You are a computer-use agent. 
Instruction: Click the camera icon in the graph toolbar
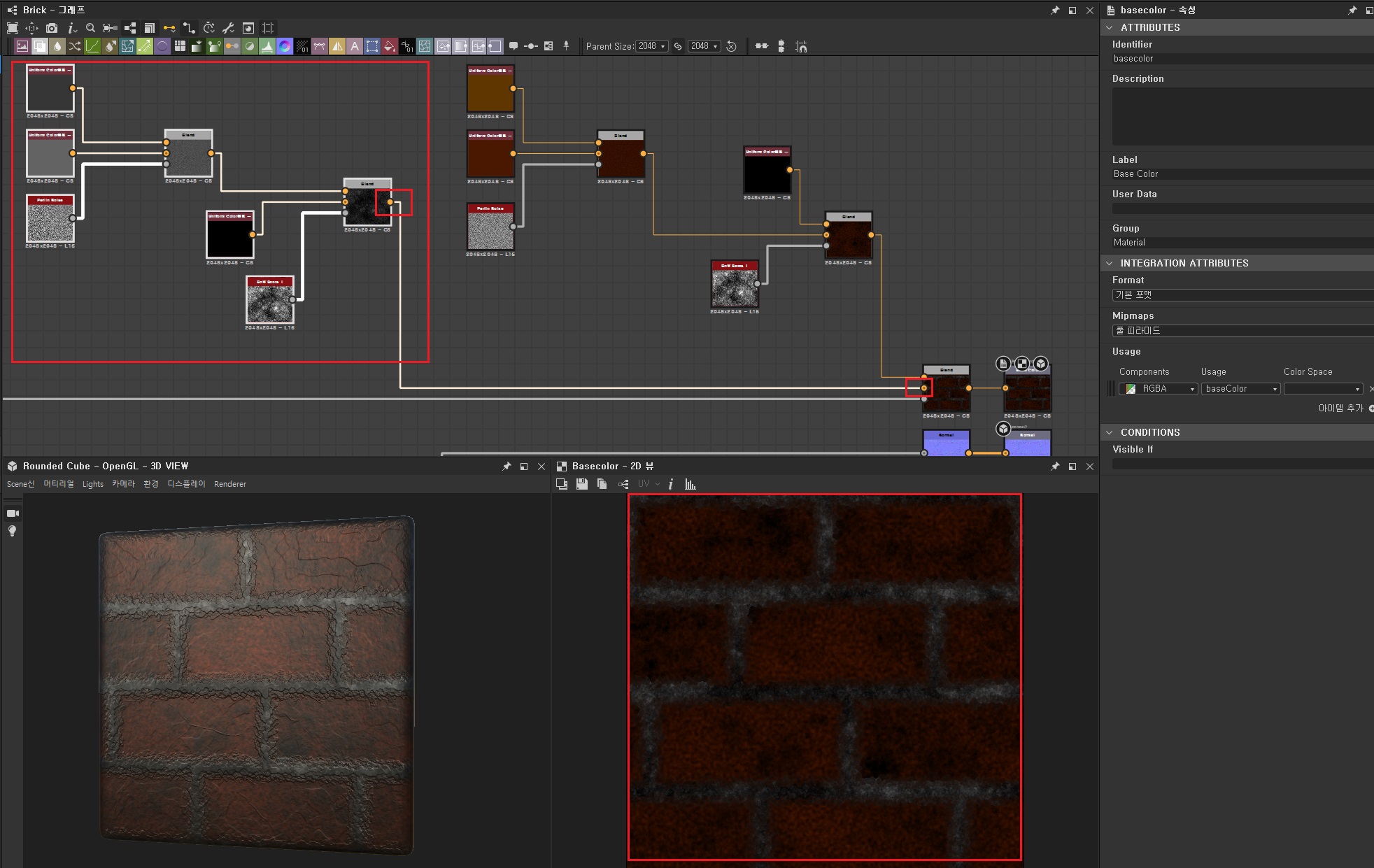coord(52,28)
